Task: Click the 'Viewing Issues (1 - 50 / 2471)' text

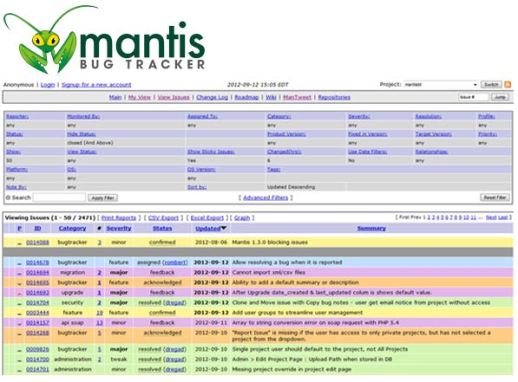Action: pyautogui.click(x=50, y=218)
